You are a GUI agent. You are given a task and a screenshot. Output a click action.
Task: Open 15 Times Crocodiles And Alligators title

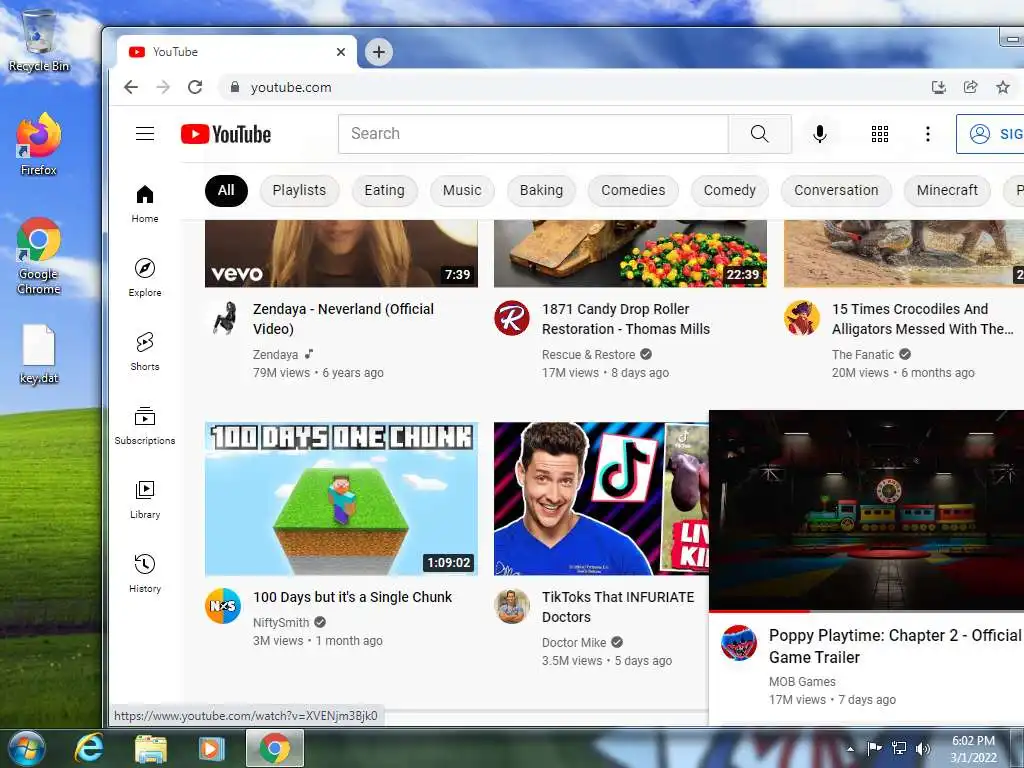[x=922, y=319]
